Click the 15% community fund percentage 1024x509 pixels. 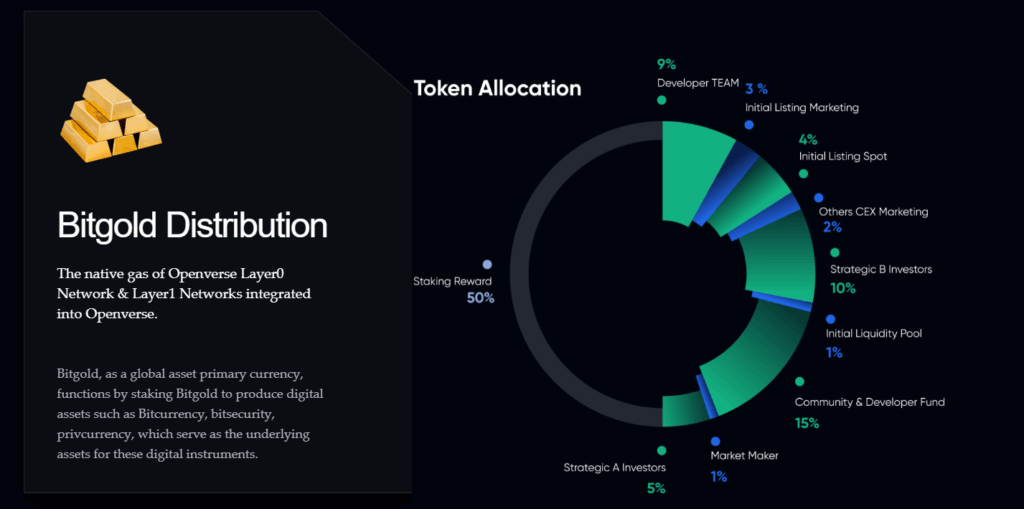pos(807,423)
